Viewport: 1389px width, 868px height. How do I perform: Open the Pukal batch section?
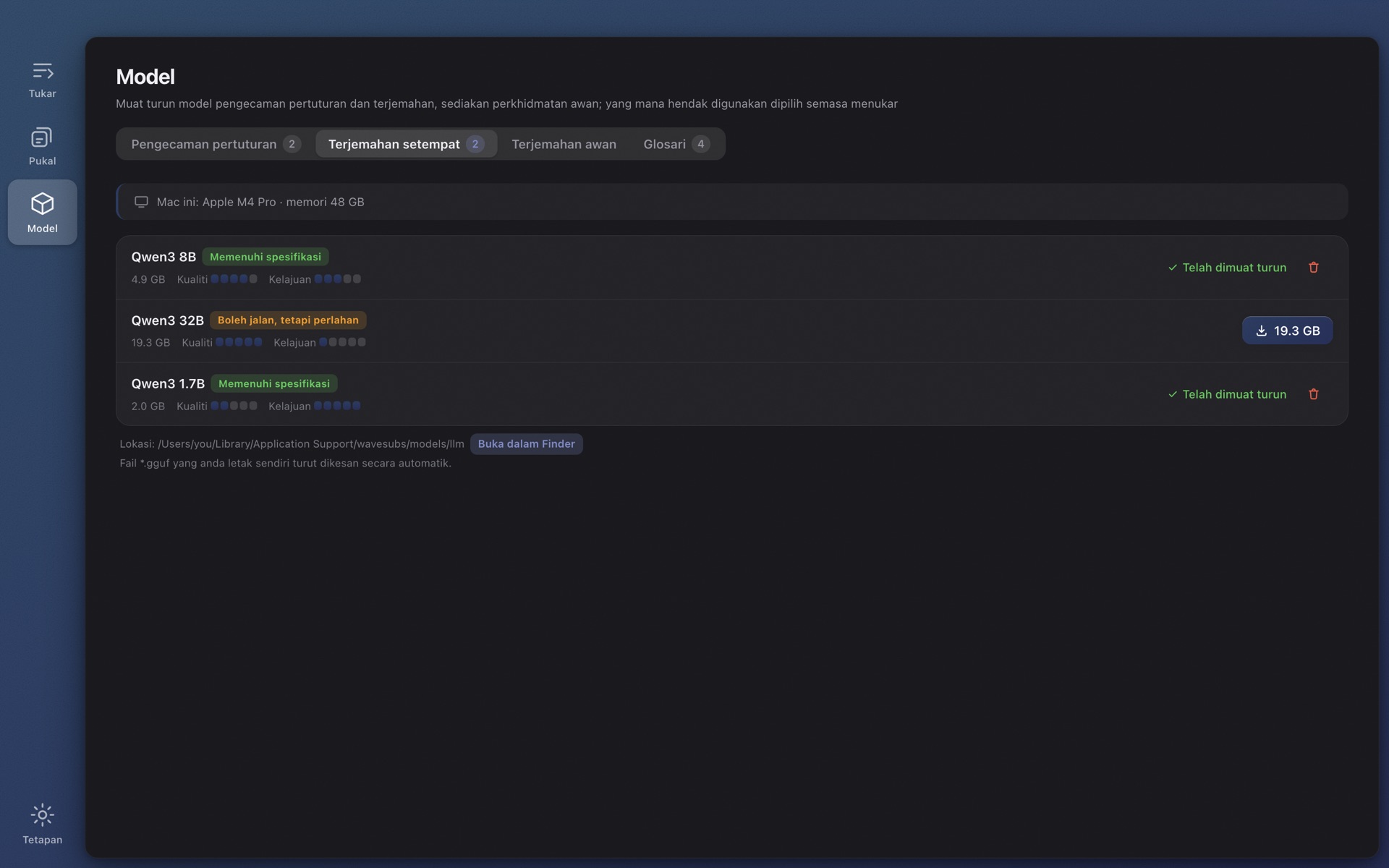(x=42, y=146)
